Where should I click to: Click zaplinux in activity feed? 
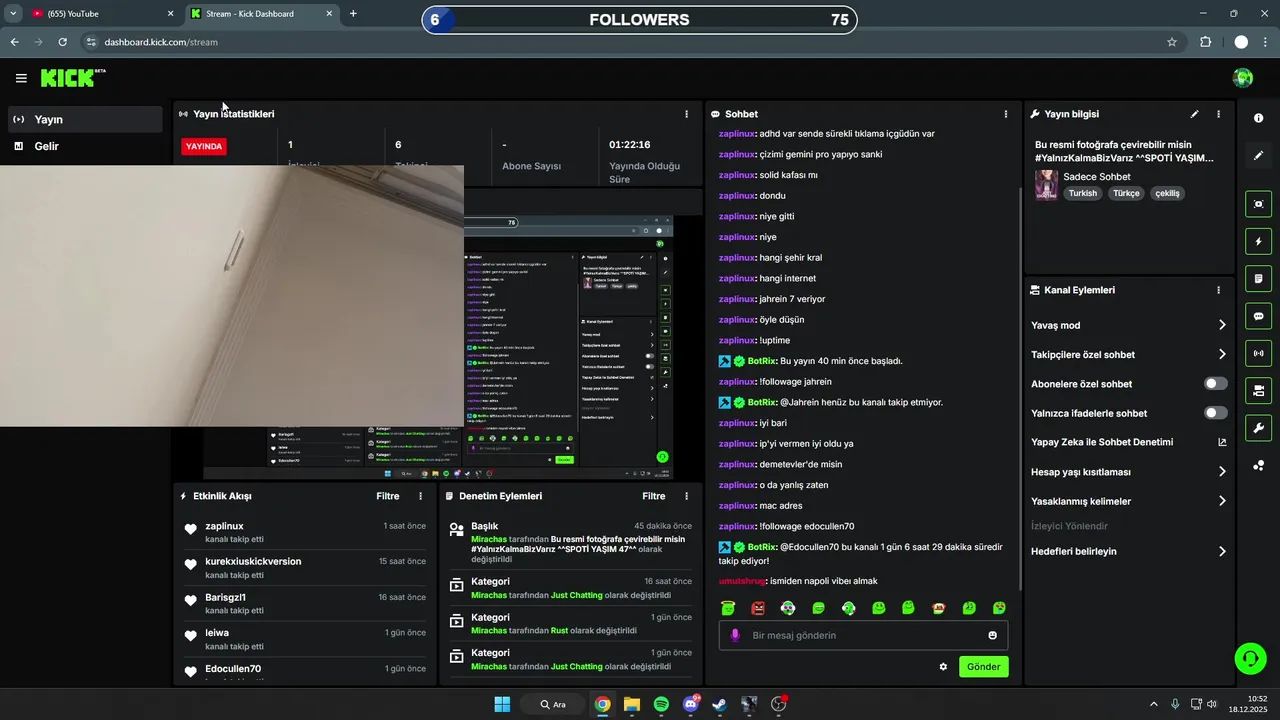[x=224, y=526]
